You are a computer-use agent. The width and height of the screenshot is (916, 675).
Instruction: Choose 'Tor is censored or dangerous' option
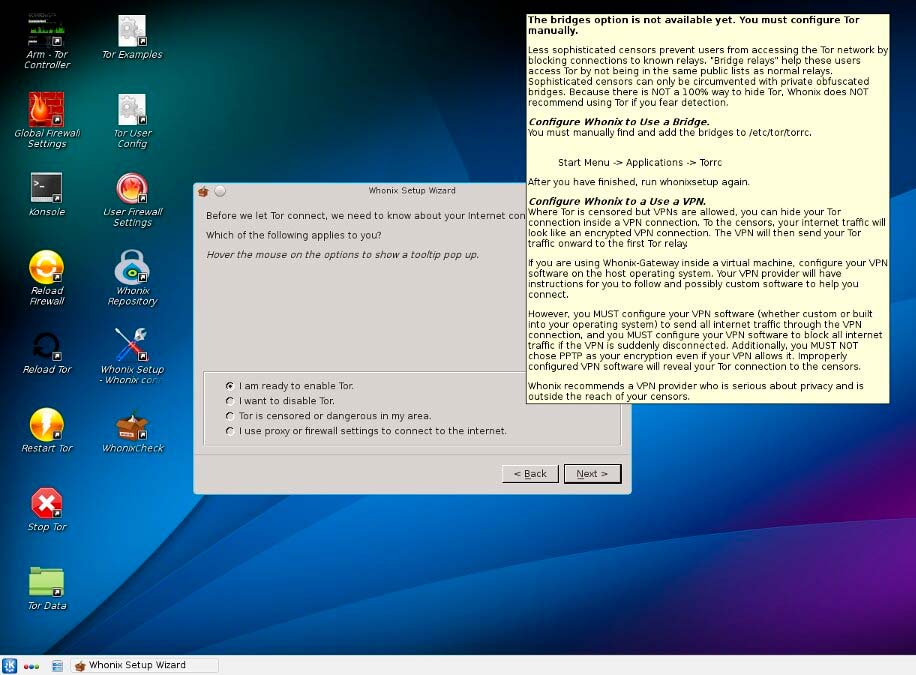tap(230, 415)
